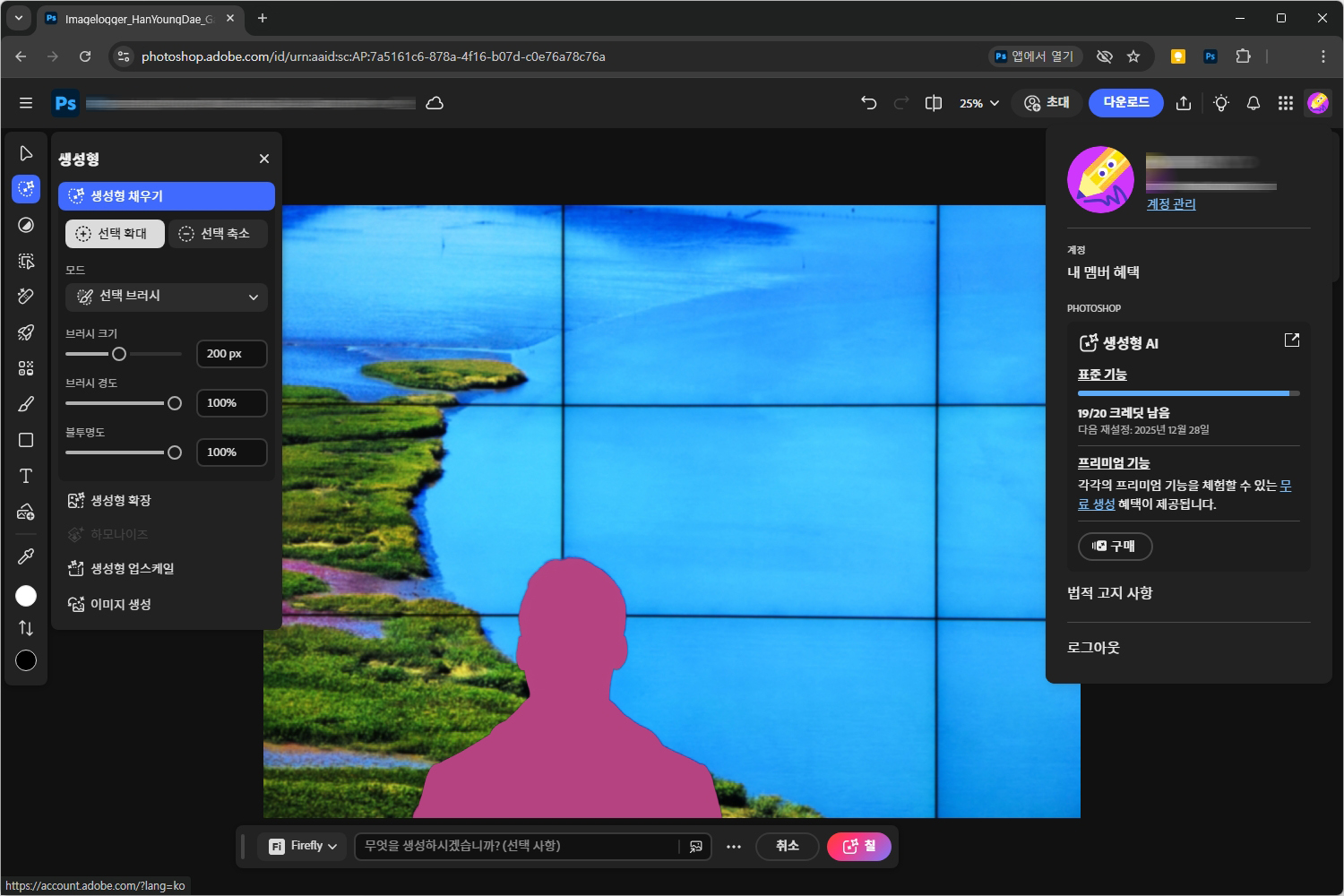Image resolution: width=1344 pixels, height=896 pixels.
Task: Pick the healing bandage tool
Action: 26,297
